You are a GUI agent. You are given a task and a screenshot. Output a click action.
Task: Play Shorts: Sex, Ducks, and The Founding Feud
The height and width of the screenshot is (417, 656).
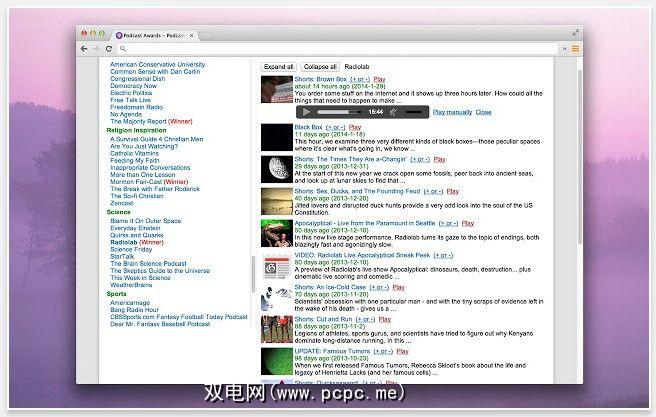pos(453,191)
